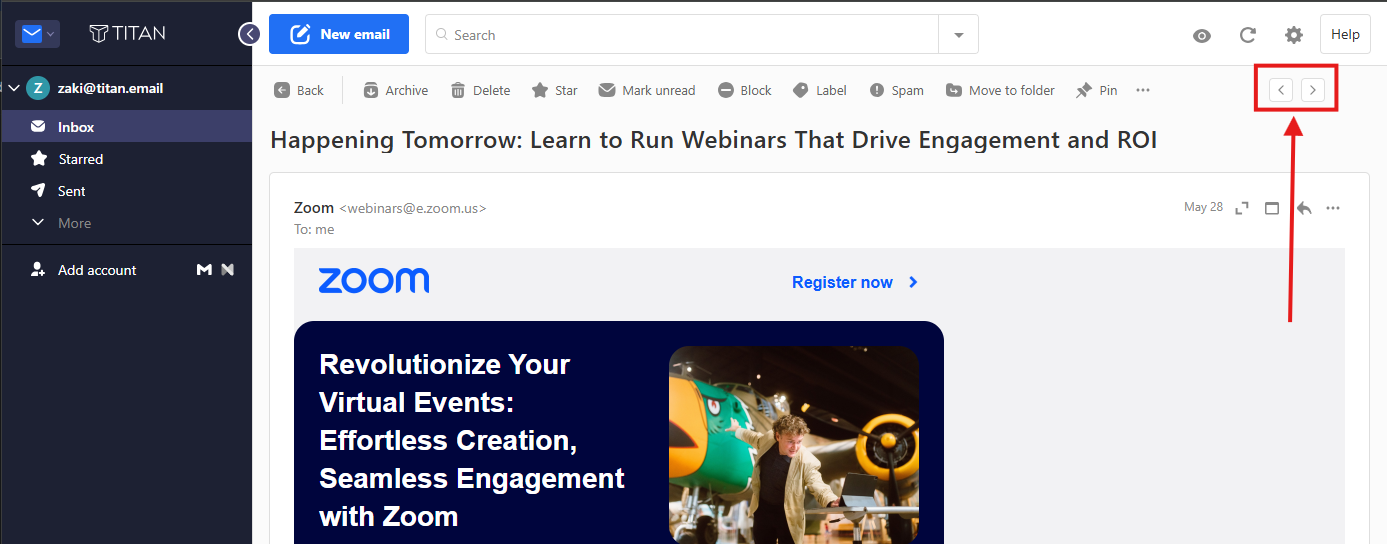Collapse the sidebar with the arrow button
The image size is (1387, 544).
(249, 34)
